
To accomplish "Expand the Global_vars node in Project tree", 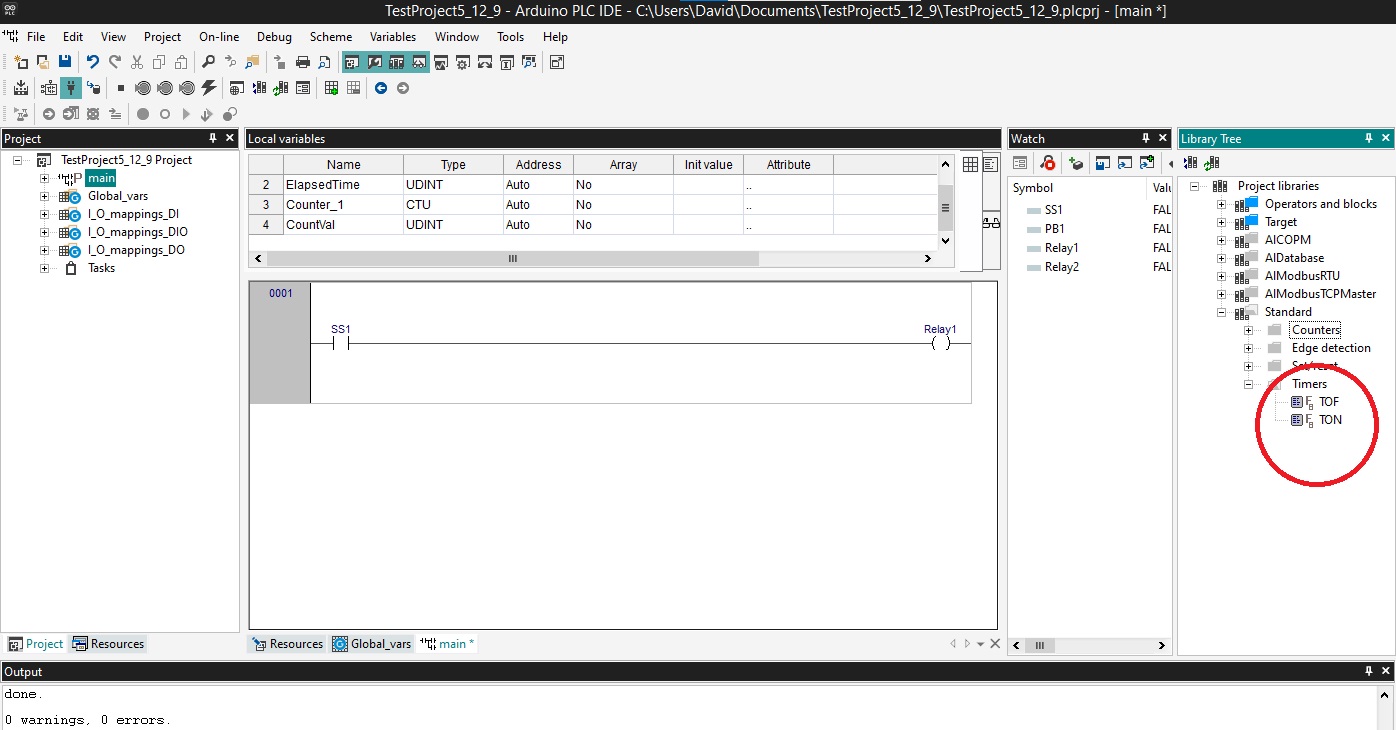I will pyautogui.click(x=44, y=196).
